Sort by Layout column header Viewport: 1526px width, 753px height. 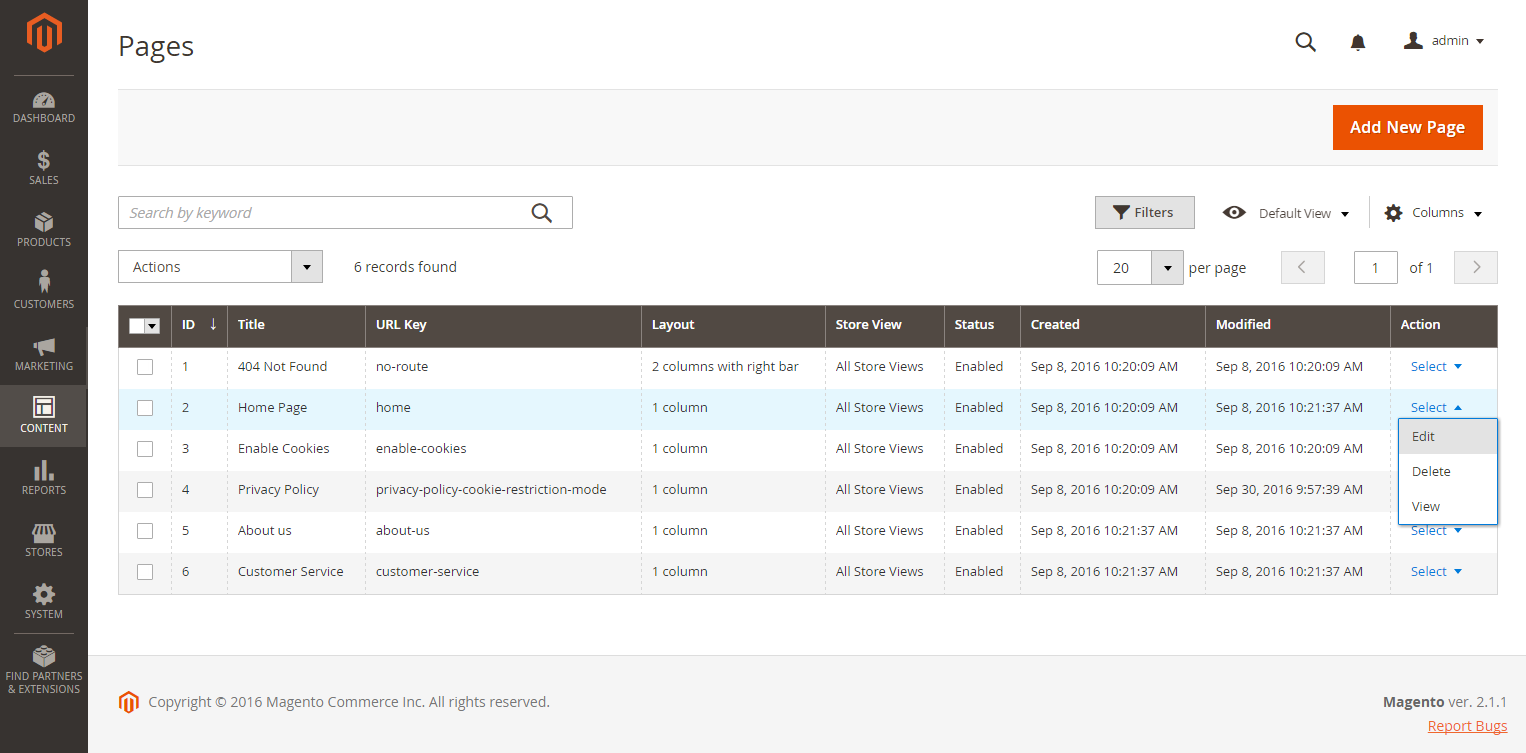click(x=733, y=325)
